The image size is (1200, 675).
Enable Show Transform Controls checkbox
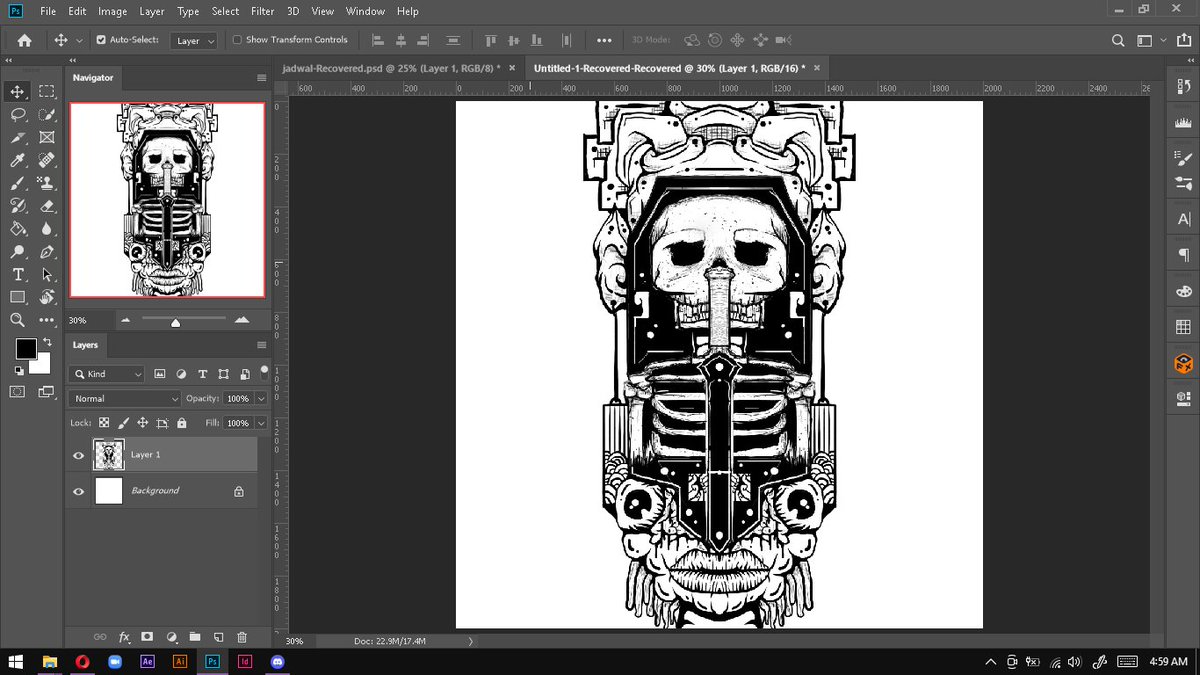point(237,40)
